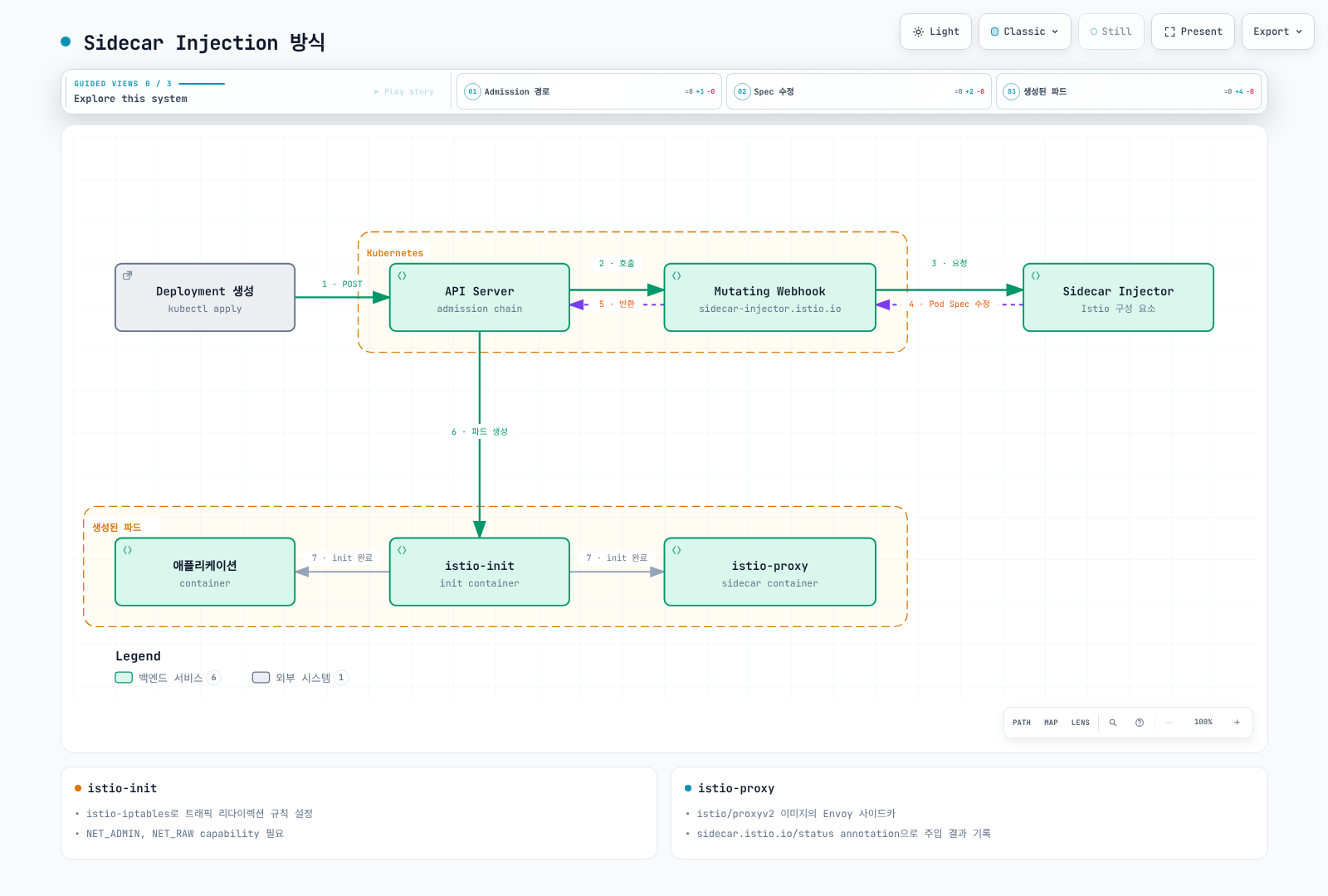Click 'Explore this system' text
This screenshot has width=1328, height=896.
(x=130, y=99)
